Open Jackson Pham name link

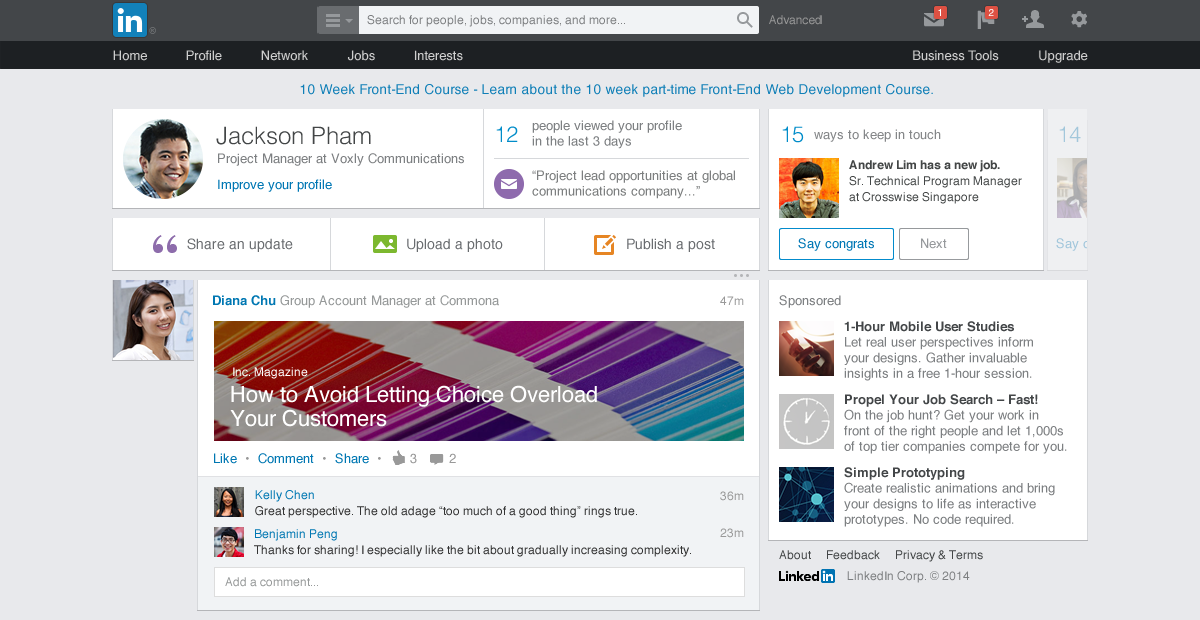[294, 136]
